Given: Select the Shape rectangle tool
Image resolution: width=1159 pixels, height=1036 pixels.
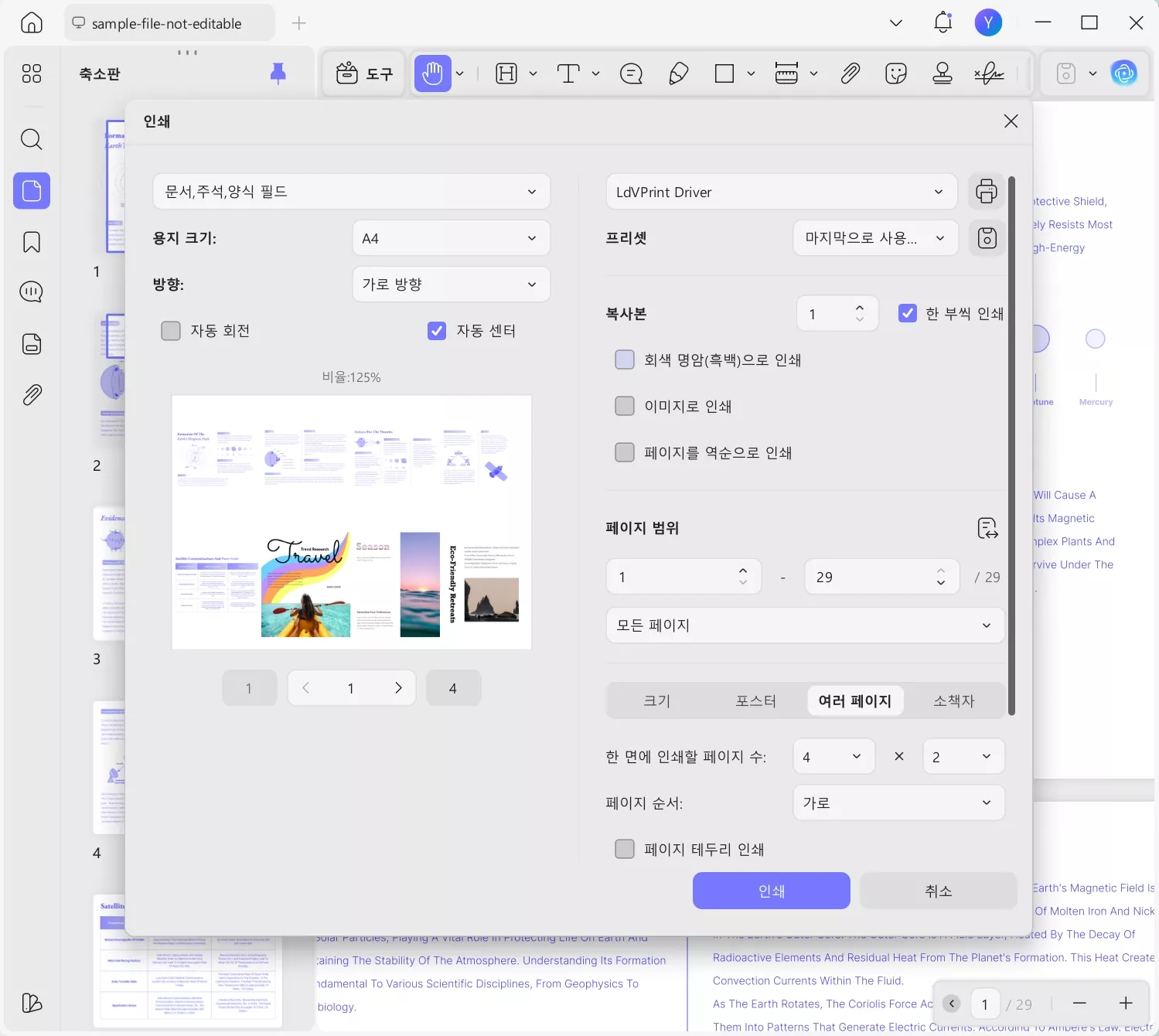Looking at the screenshot, I should [x=724, y=73].
